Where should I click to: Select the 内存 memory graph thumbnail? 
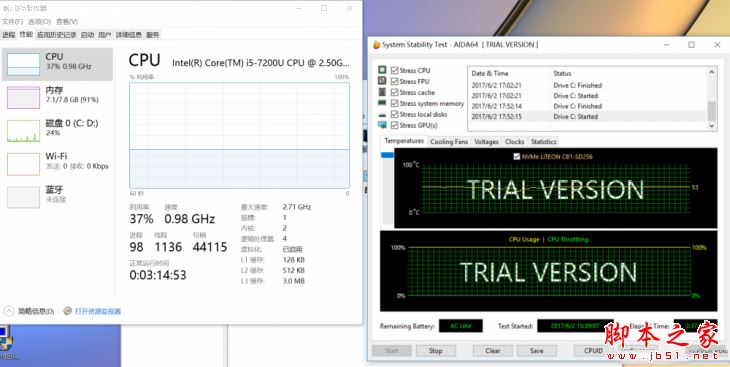pos(23,97)
